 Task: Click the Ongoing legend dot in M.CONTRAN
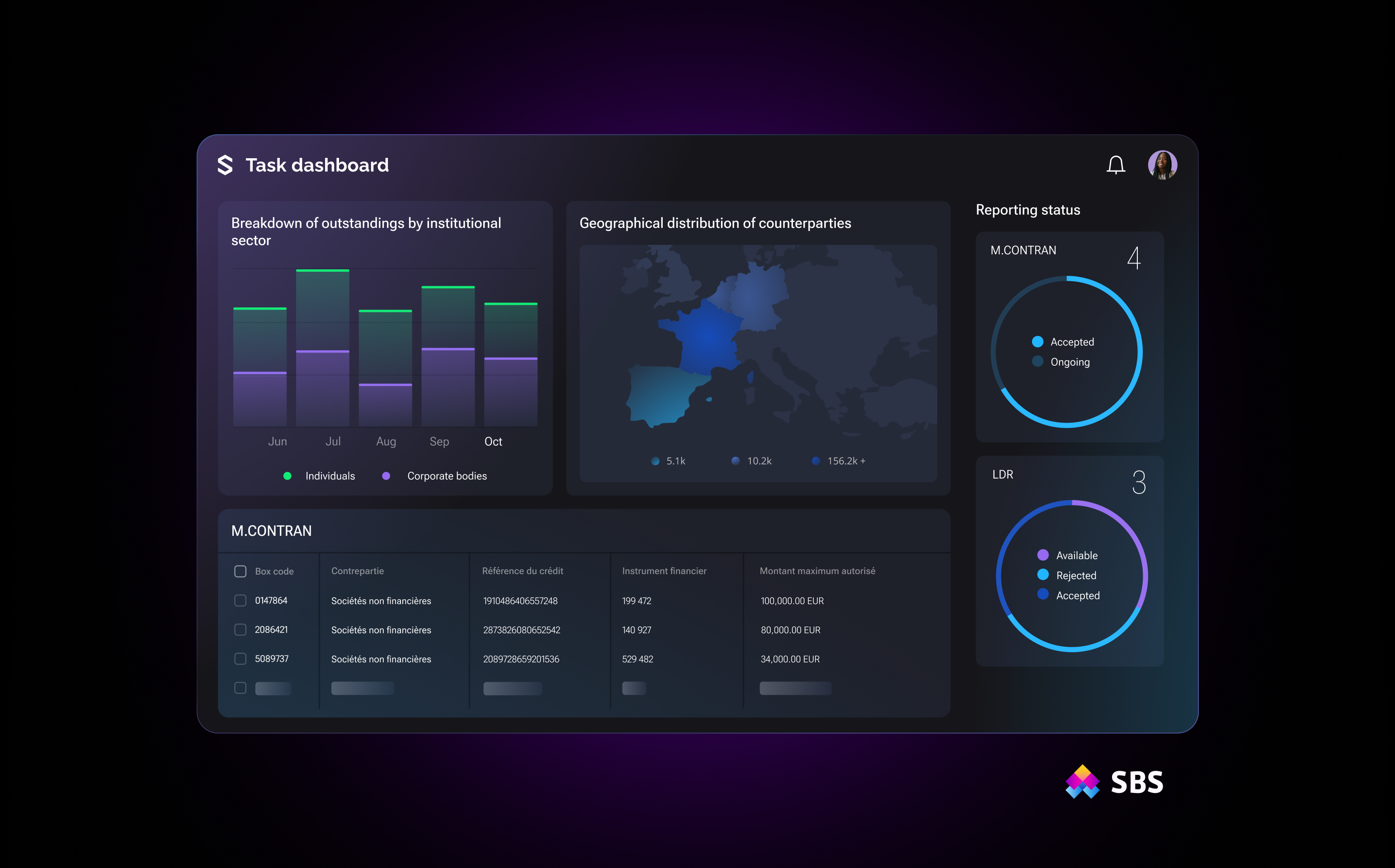[x=1037, y=362]
